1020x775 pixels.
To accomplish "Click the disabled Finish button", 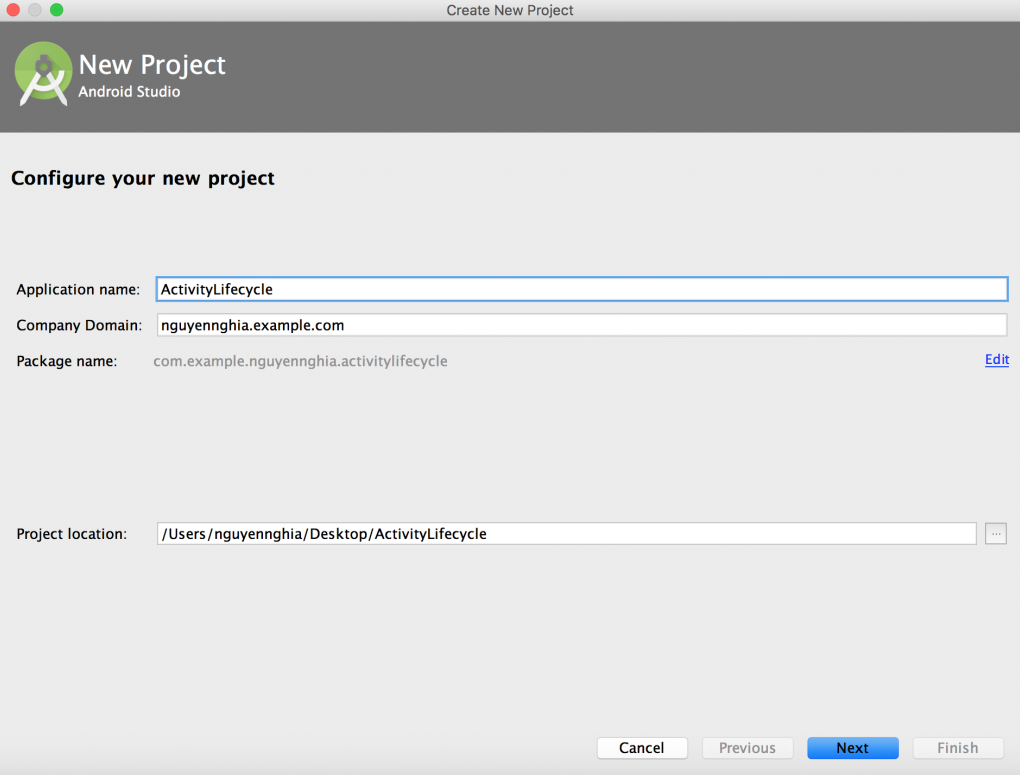I will click(958, 748).
